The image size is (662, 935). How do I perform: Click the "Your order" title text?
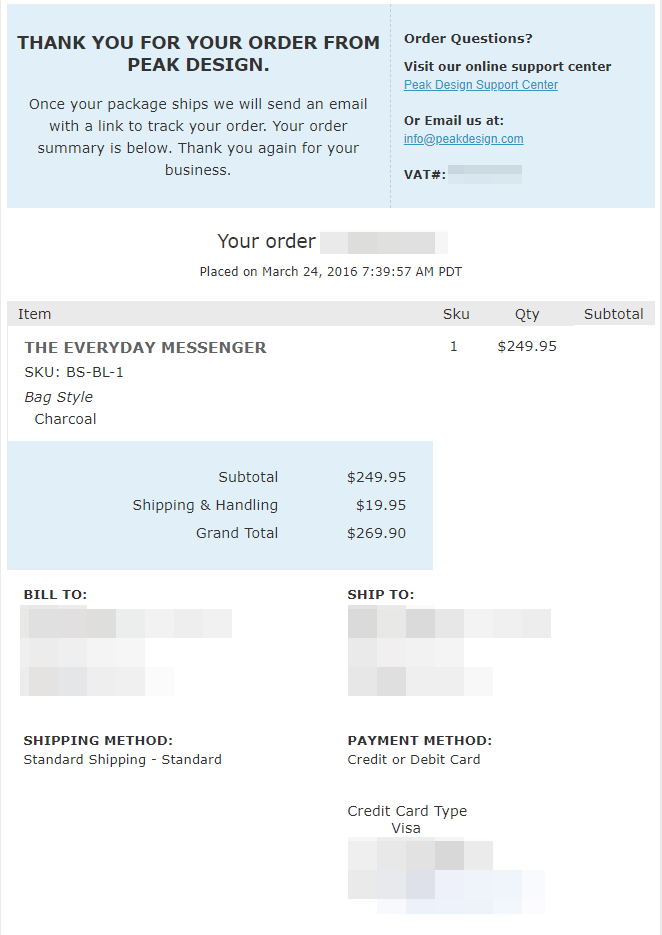point(266,241)
